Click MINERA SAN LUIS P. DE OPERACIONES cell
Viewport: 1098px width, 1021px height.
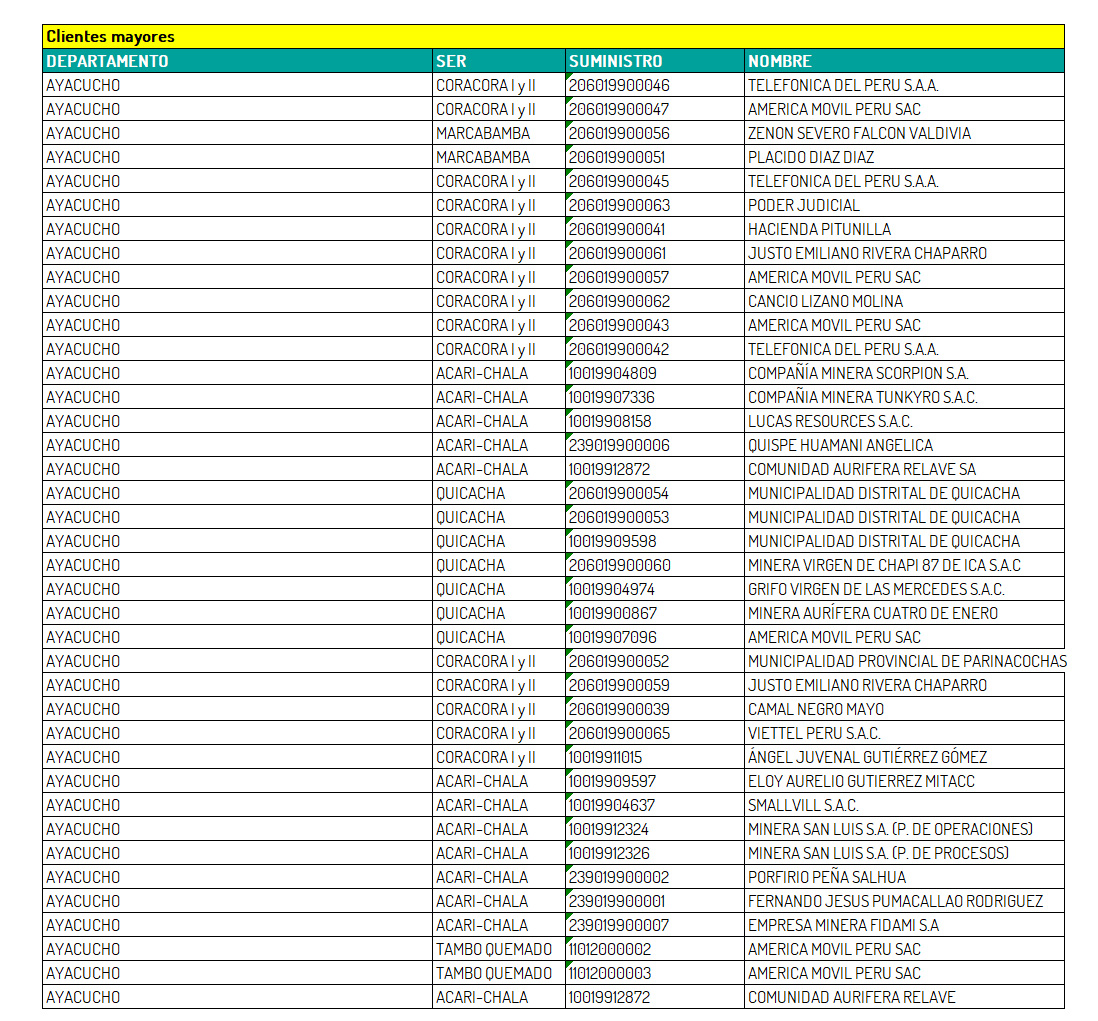[904, 828]
